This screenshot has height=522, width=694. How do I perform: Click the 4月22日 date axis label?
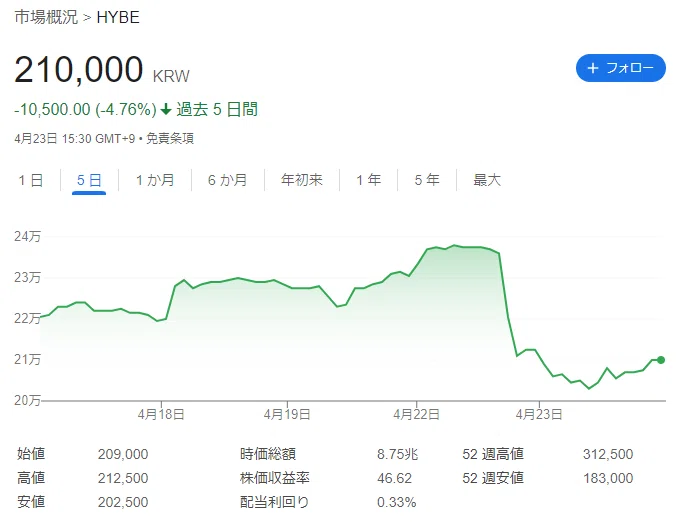point(416,414)
